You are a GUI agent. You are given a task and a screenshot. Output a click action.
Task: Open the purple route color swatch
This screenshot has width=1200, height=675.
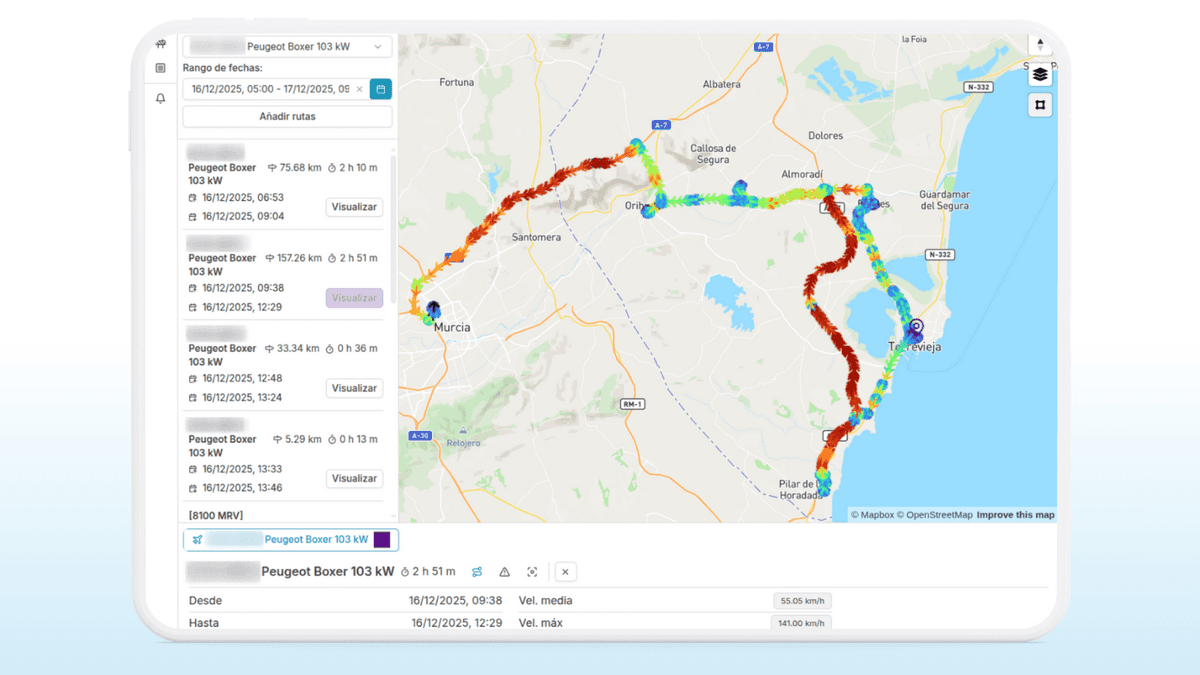click(382, 540)
